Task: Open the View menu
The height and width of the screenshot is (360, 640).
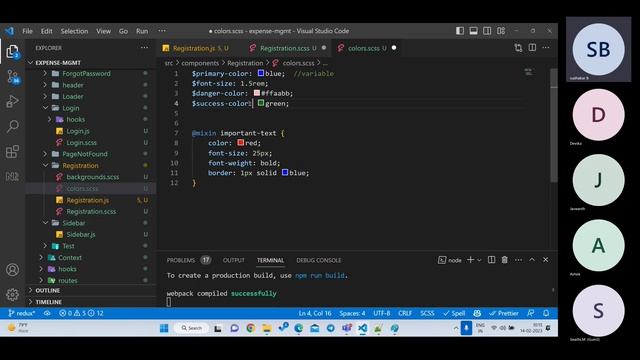Action: pyautogui.click(x=103, y=31)
